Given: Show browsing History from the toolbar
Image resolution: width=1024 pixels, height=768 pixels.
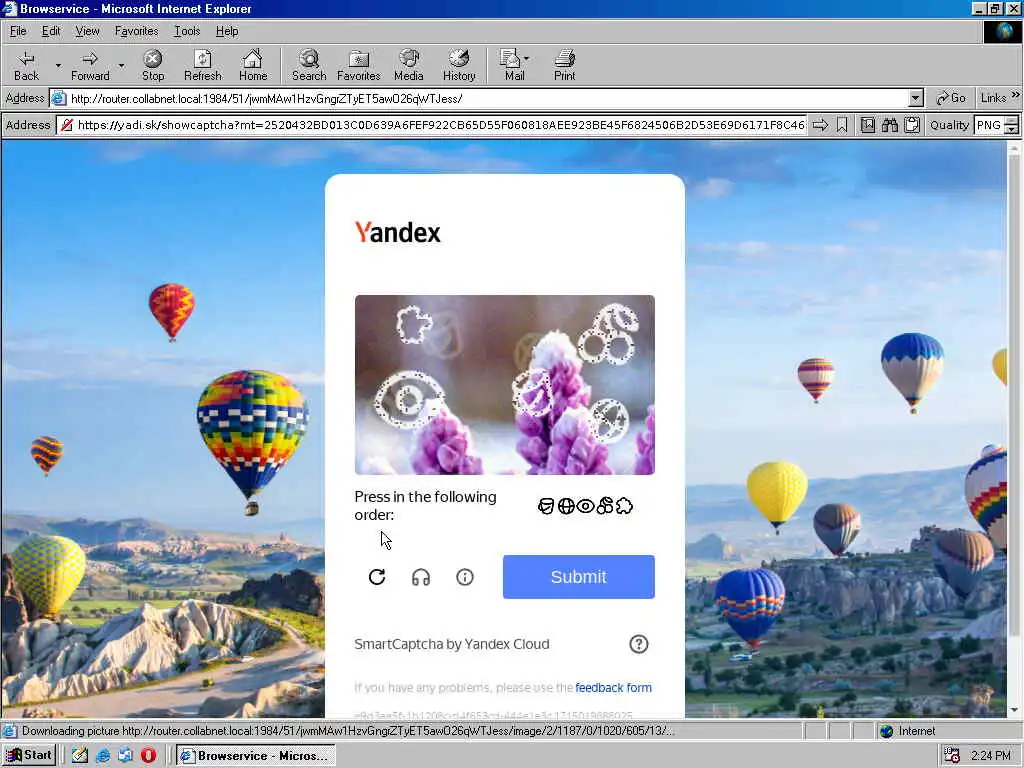Looking at the screenshot, I should click(x=459, y=65).
